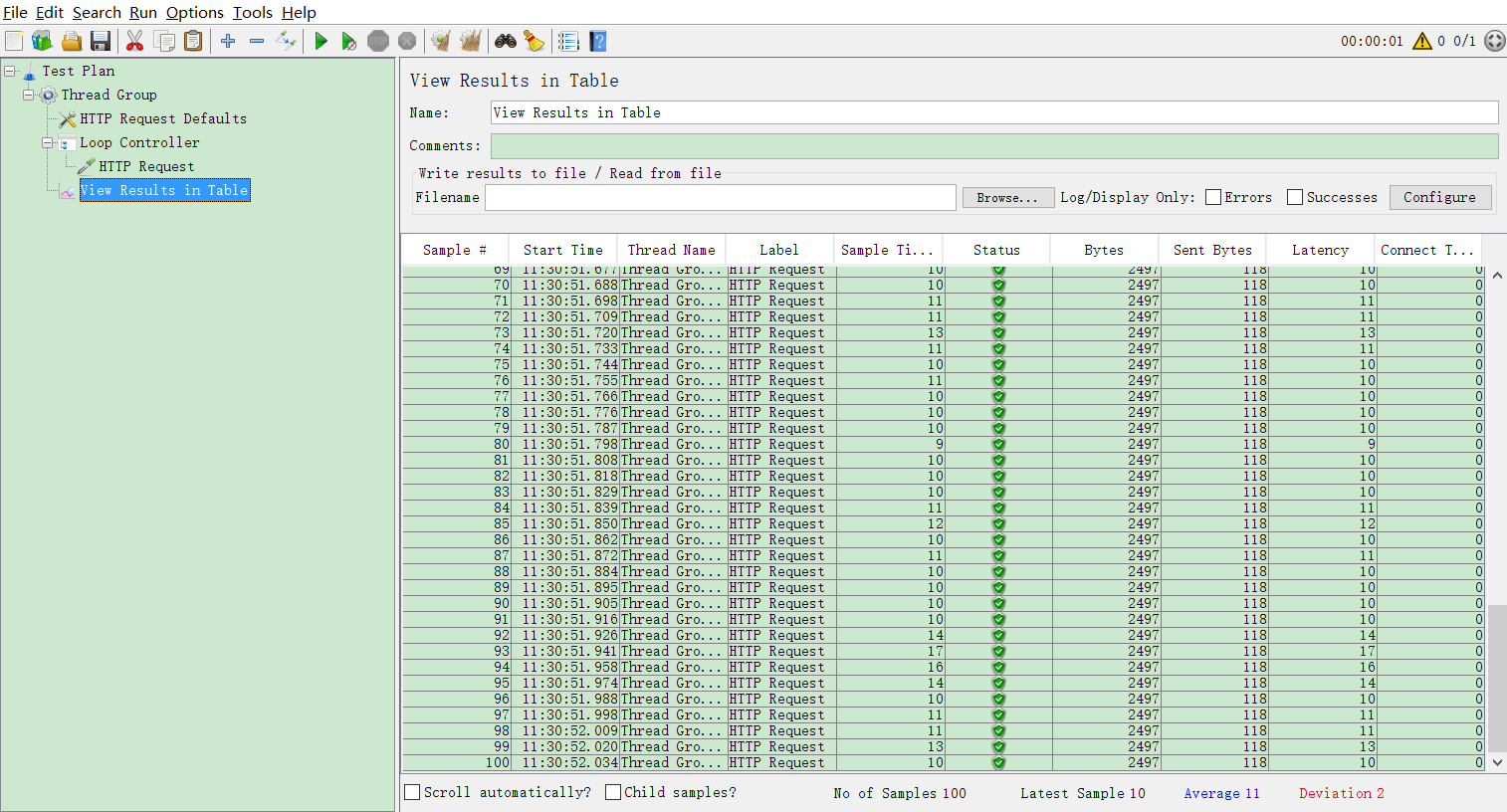Click the remote engines status icon

coord(1494,41)
